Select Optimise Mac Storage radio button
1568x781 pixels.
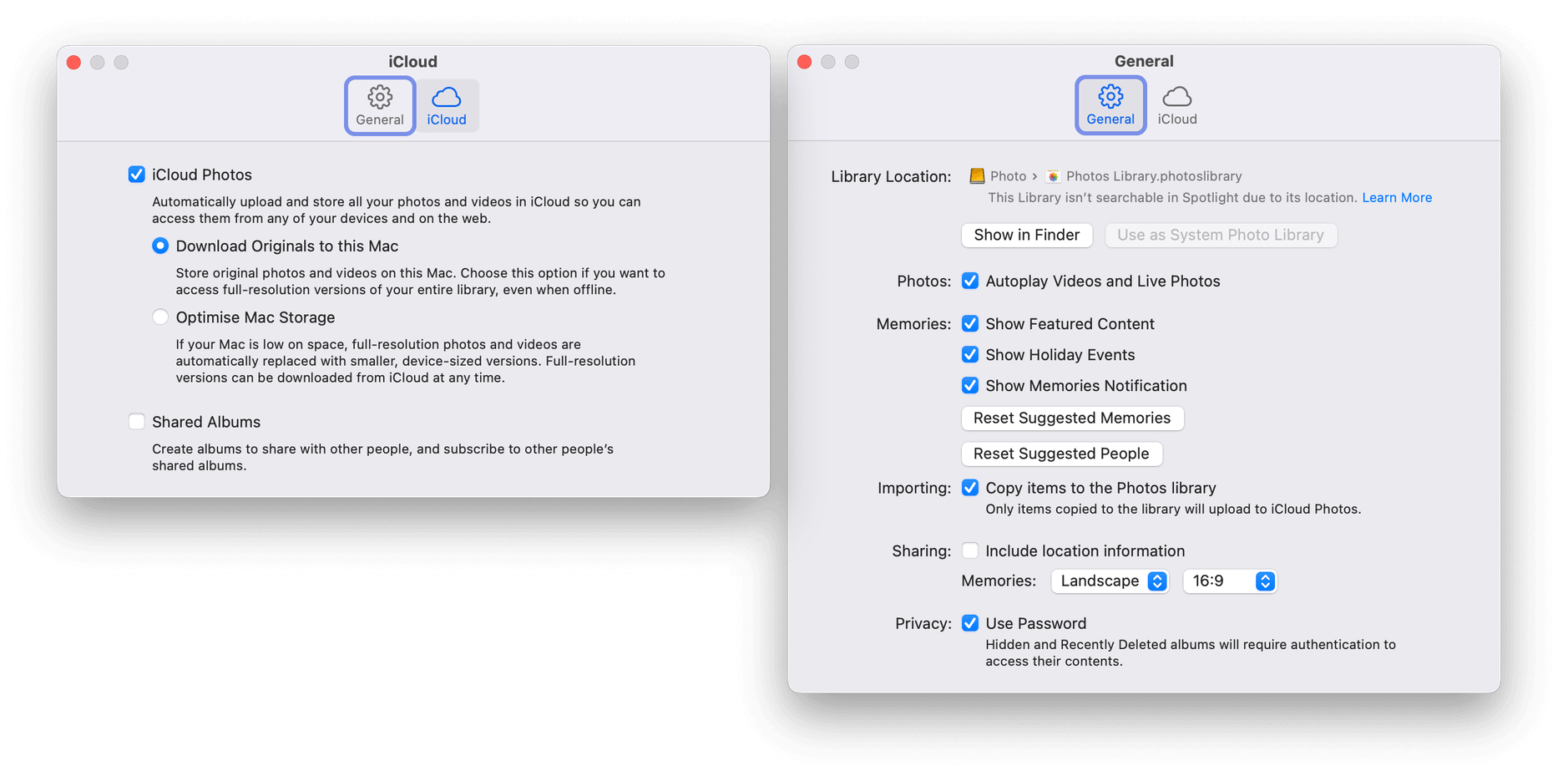[x=160, y=317]
